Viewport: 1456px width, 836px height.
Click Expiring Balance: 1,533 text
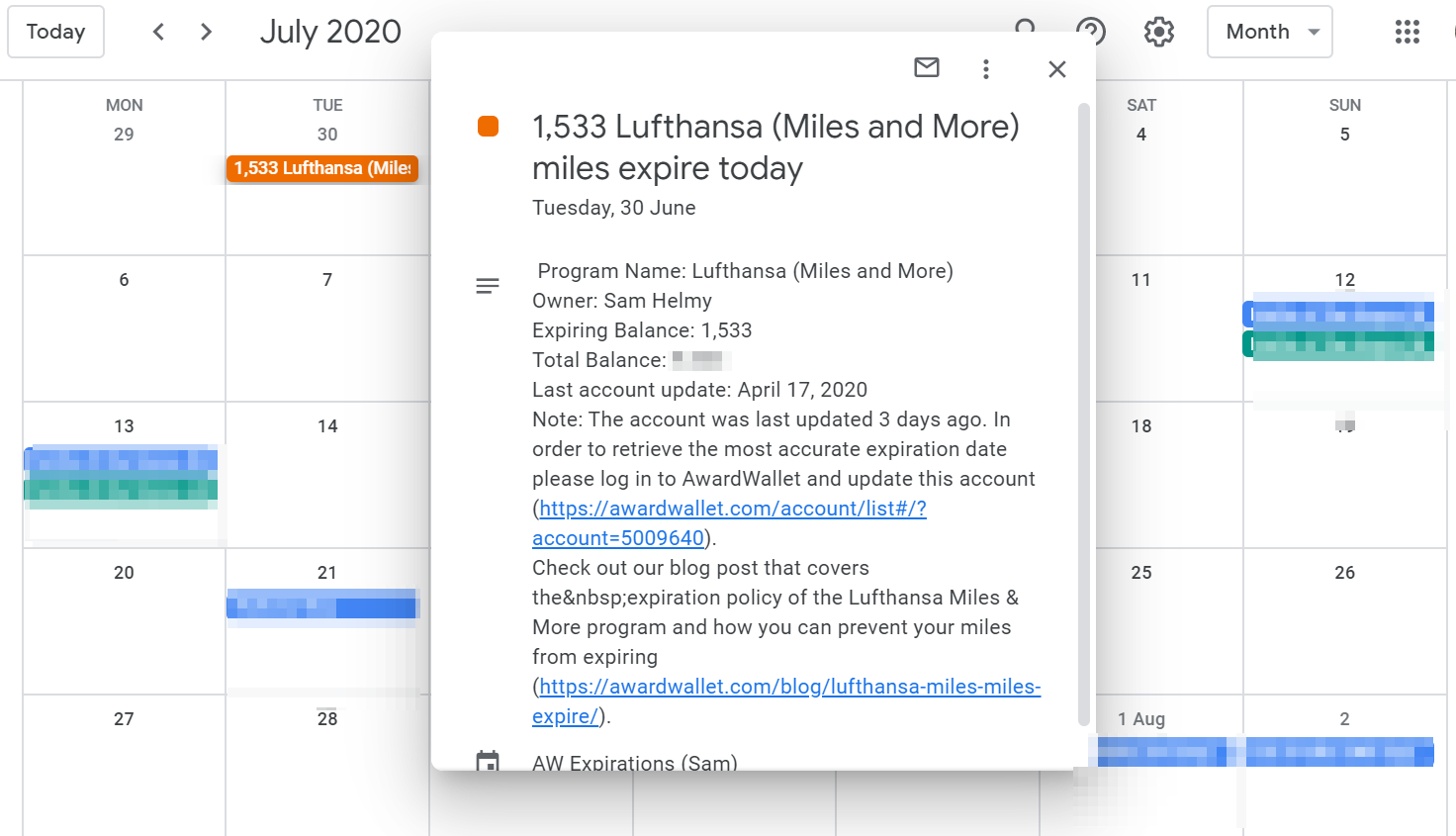(642, 330)
